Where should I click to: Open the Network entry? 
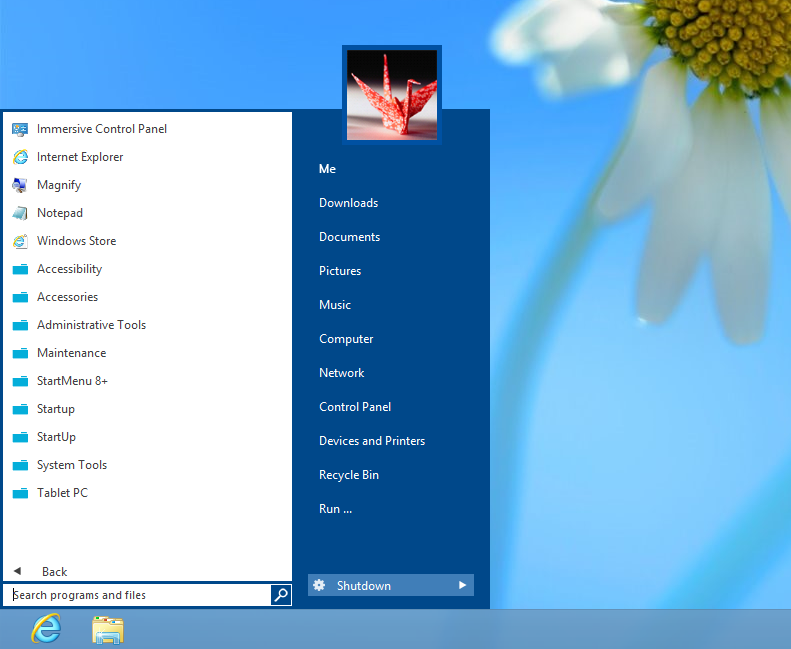(x=342, y=373)
